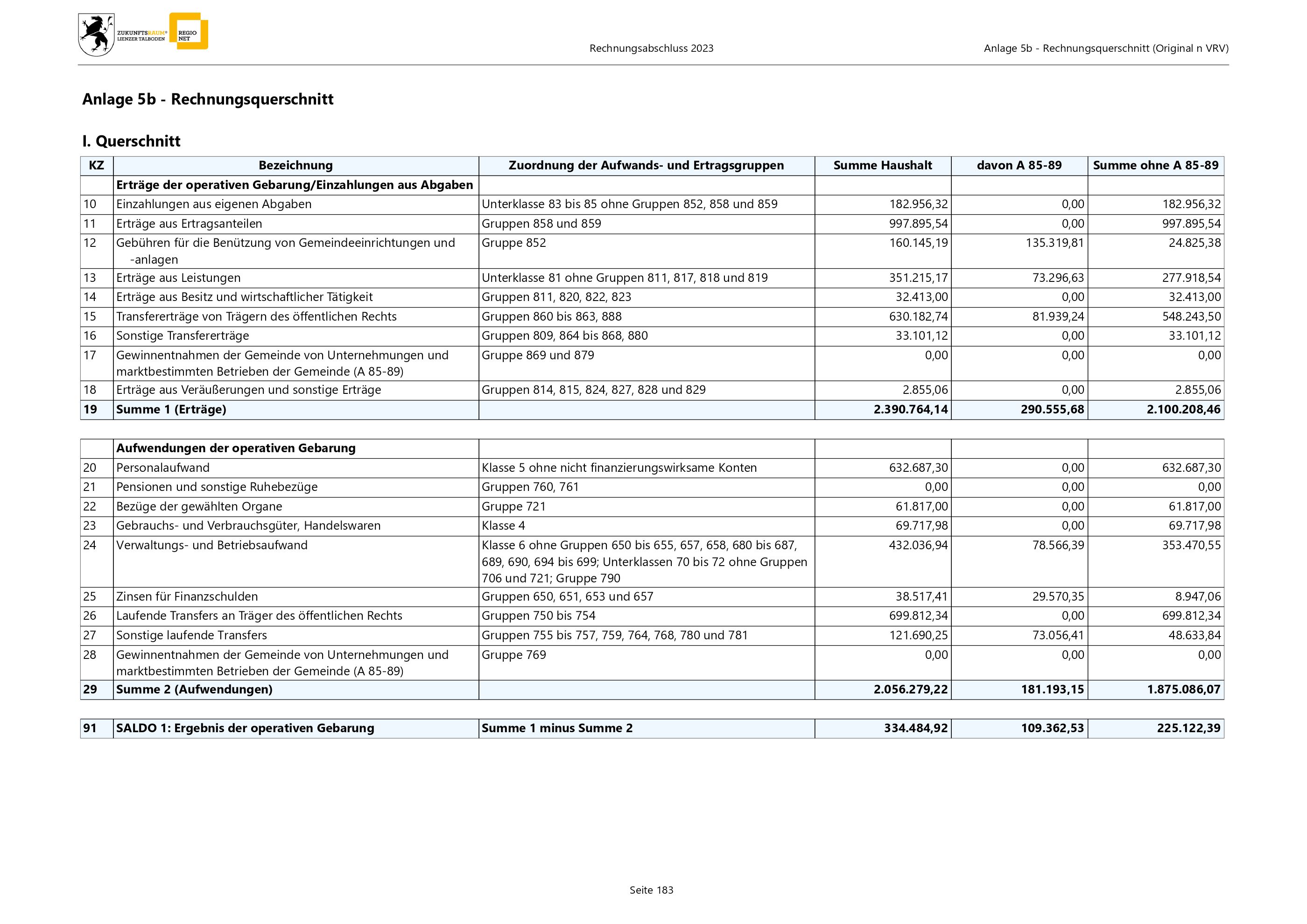Click the value 2.390.764,14 total cell

(911, 410)
